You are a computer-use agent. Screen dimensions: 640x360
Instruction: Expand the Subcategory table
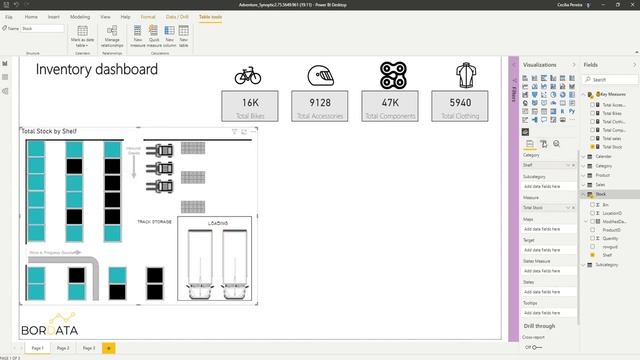[x=584, y=265]
